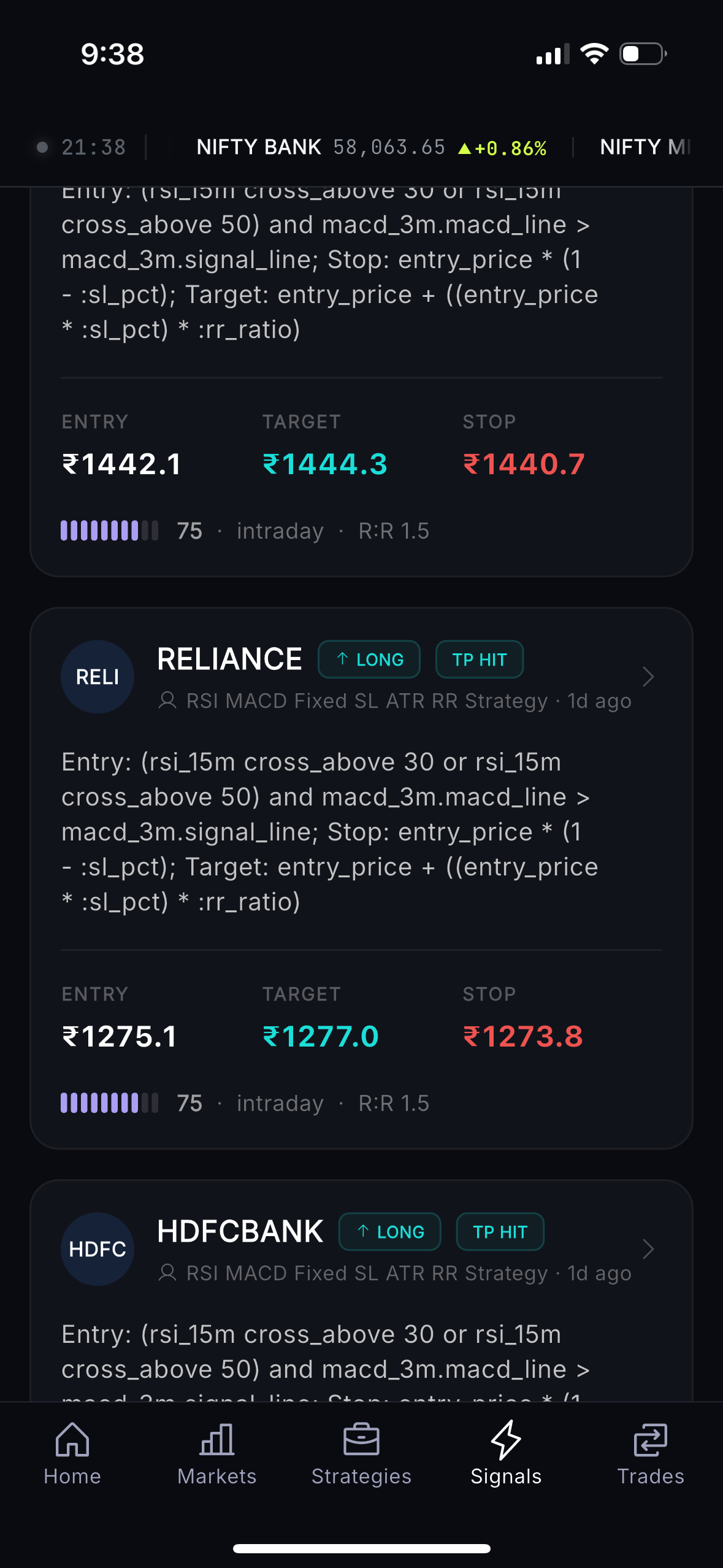Expand HDFCBANK signal details chevron
The image size is (723, 1568).
pos(648,1249)
